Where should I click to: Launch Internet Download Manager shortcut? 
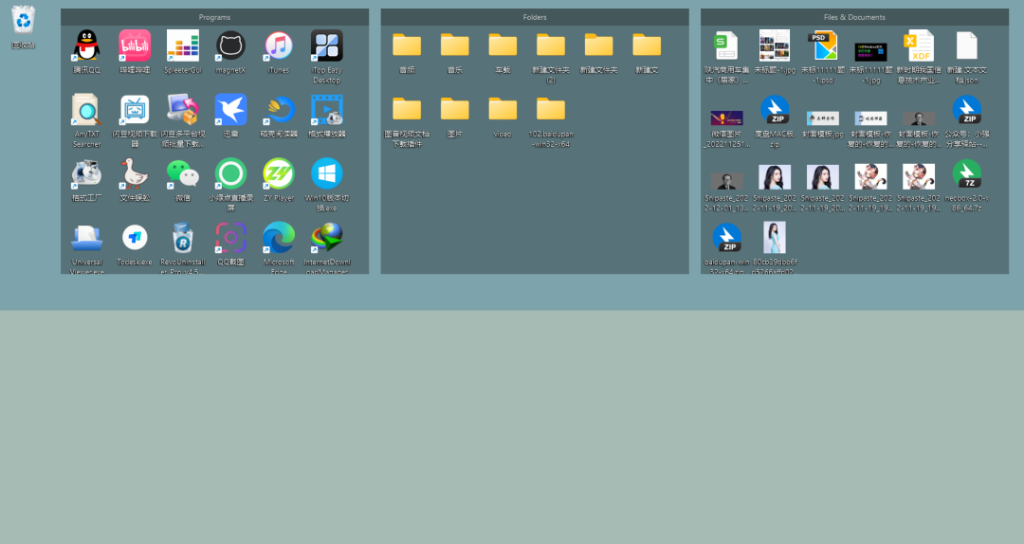click(326, 238)
